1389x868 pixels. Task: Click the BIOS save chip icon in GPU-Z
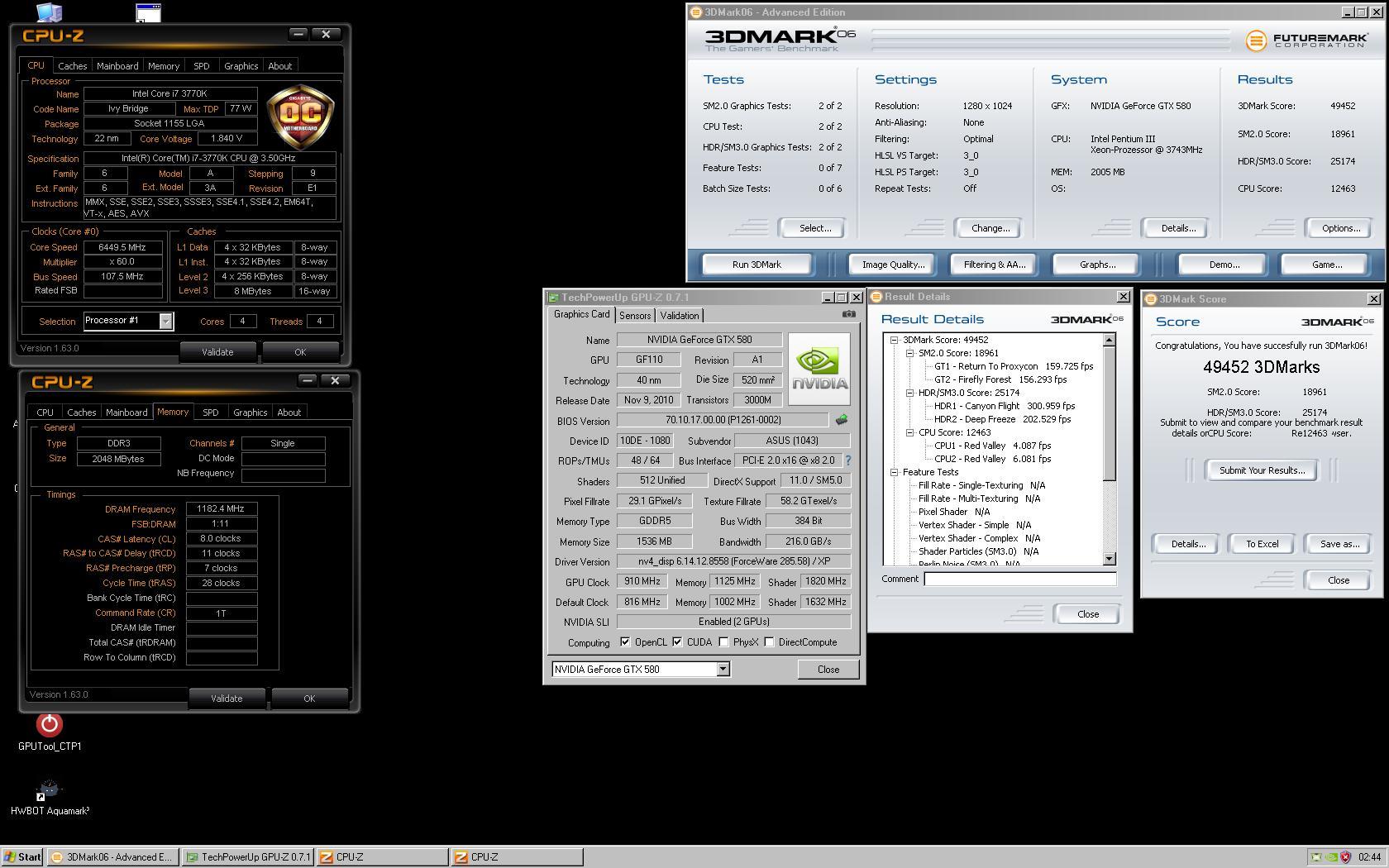(842, 420)
